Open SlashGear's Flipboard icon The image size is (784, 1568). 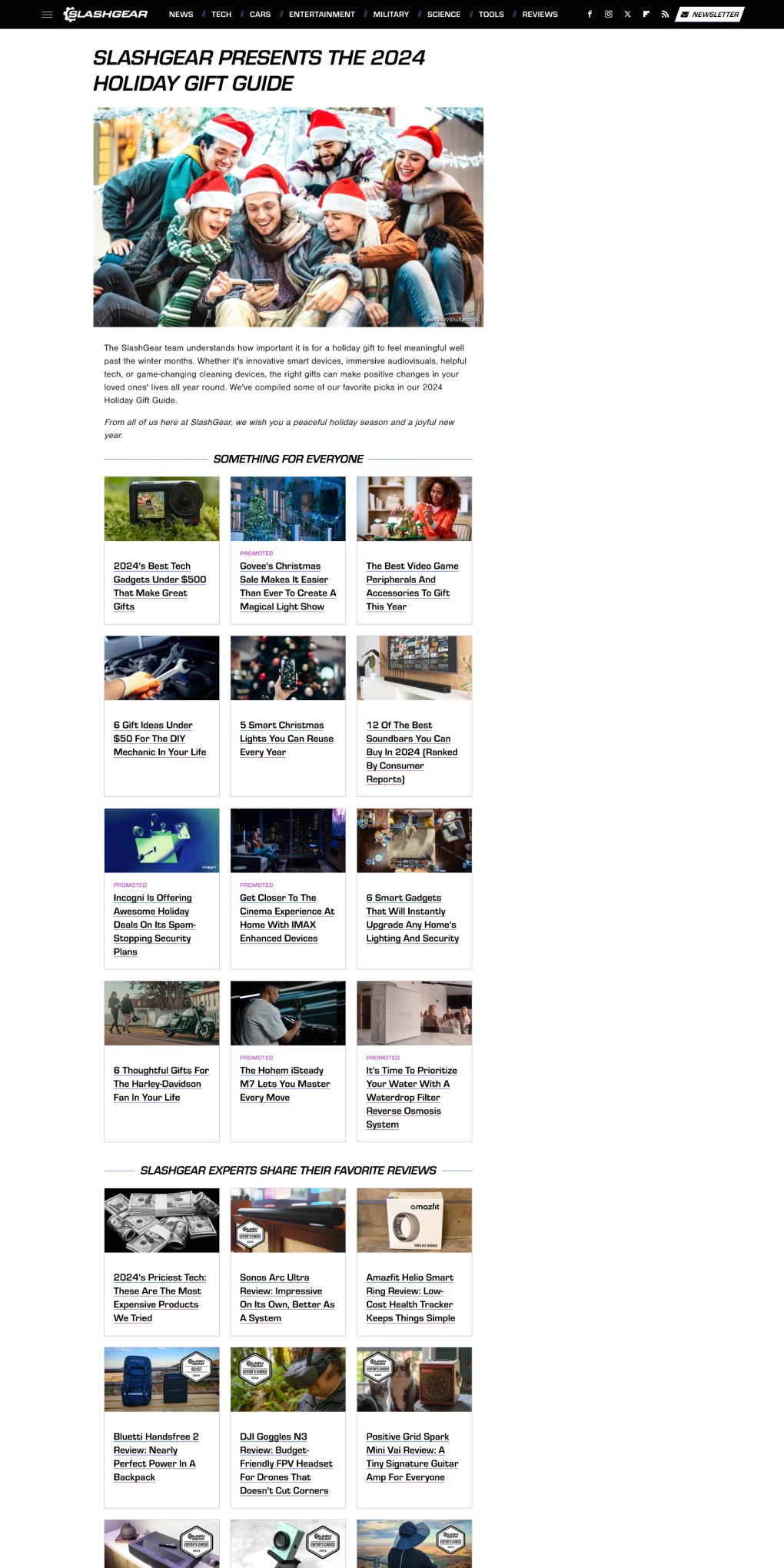646,15
